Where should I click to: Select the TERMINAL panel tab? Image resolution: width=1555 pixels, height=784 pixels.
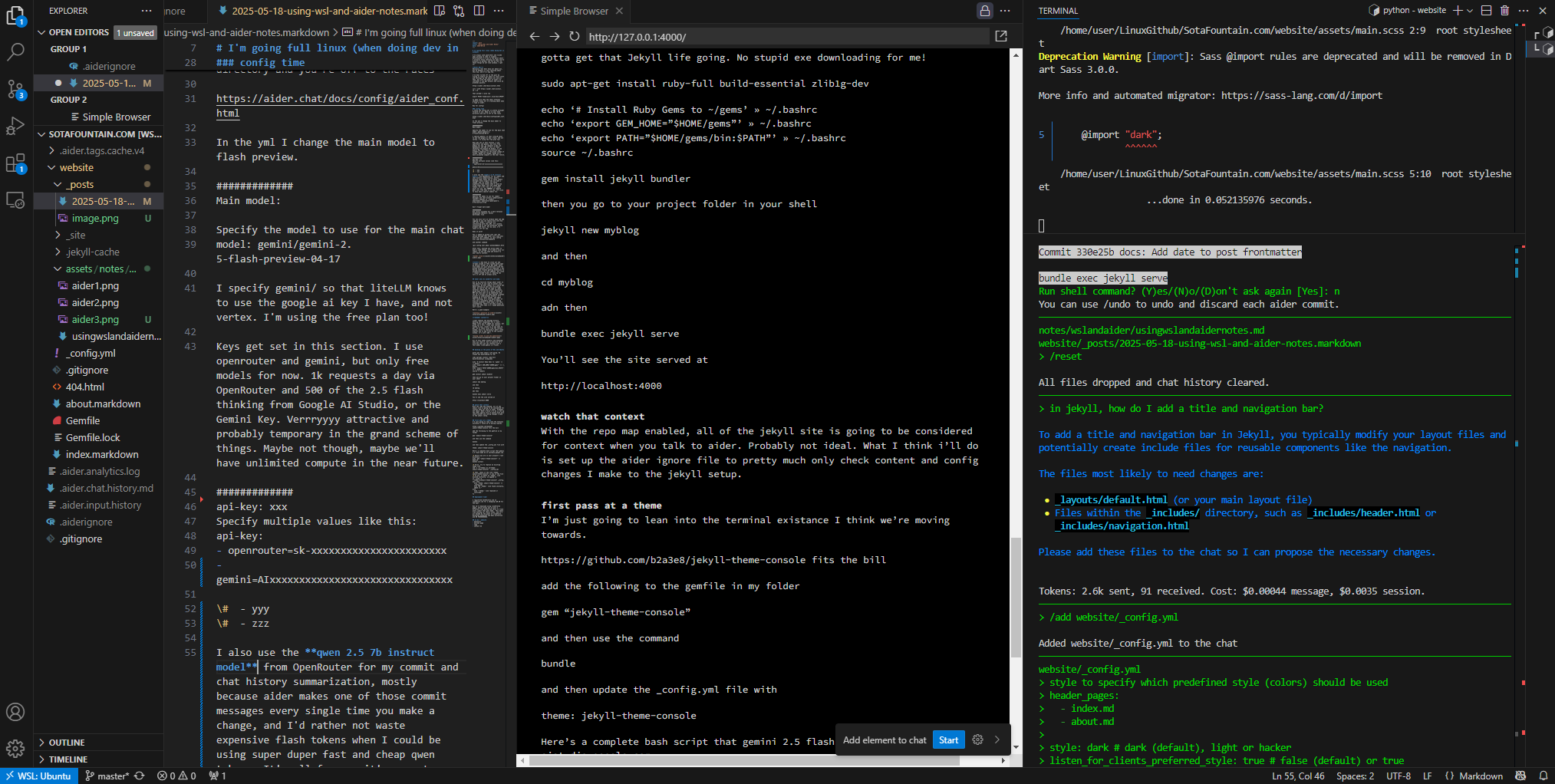coord(1058,11)
